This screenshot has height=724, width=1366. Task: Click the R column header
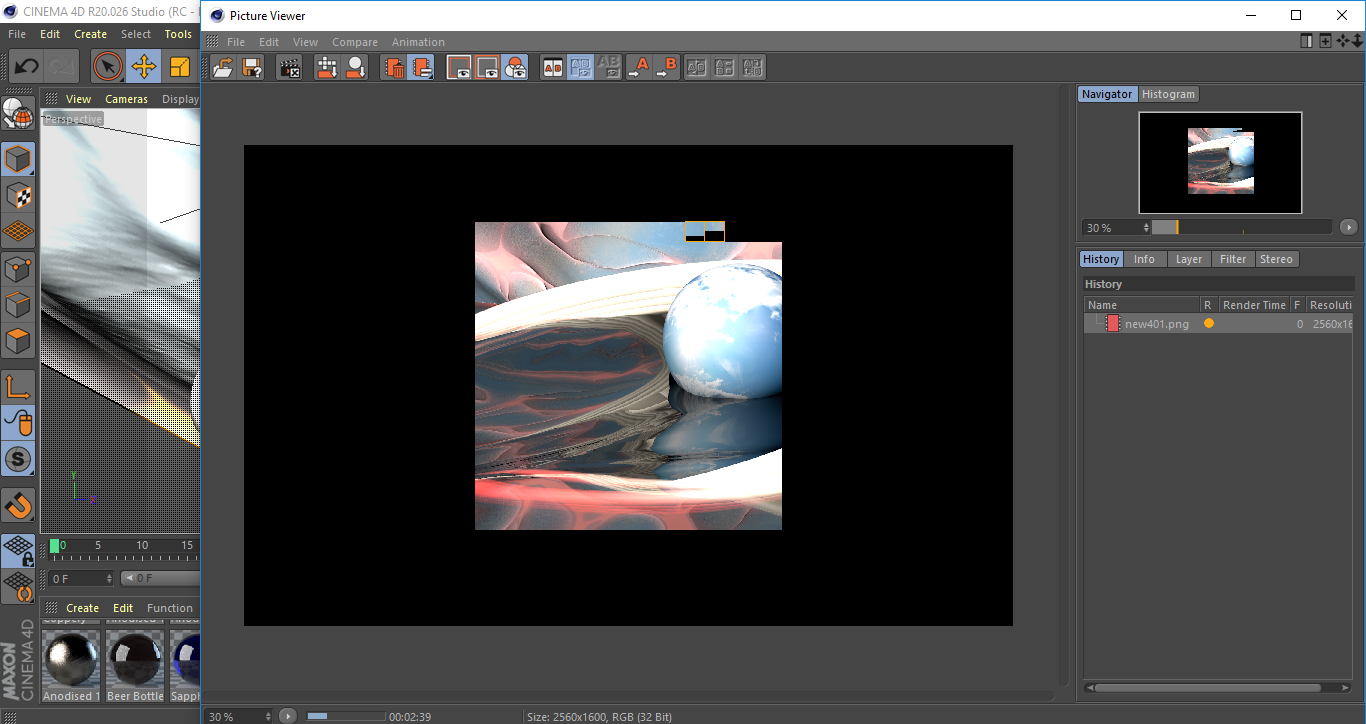click(x=1208, y=305)
